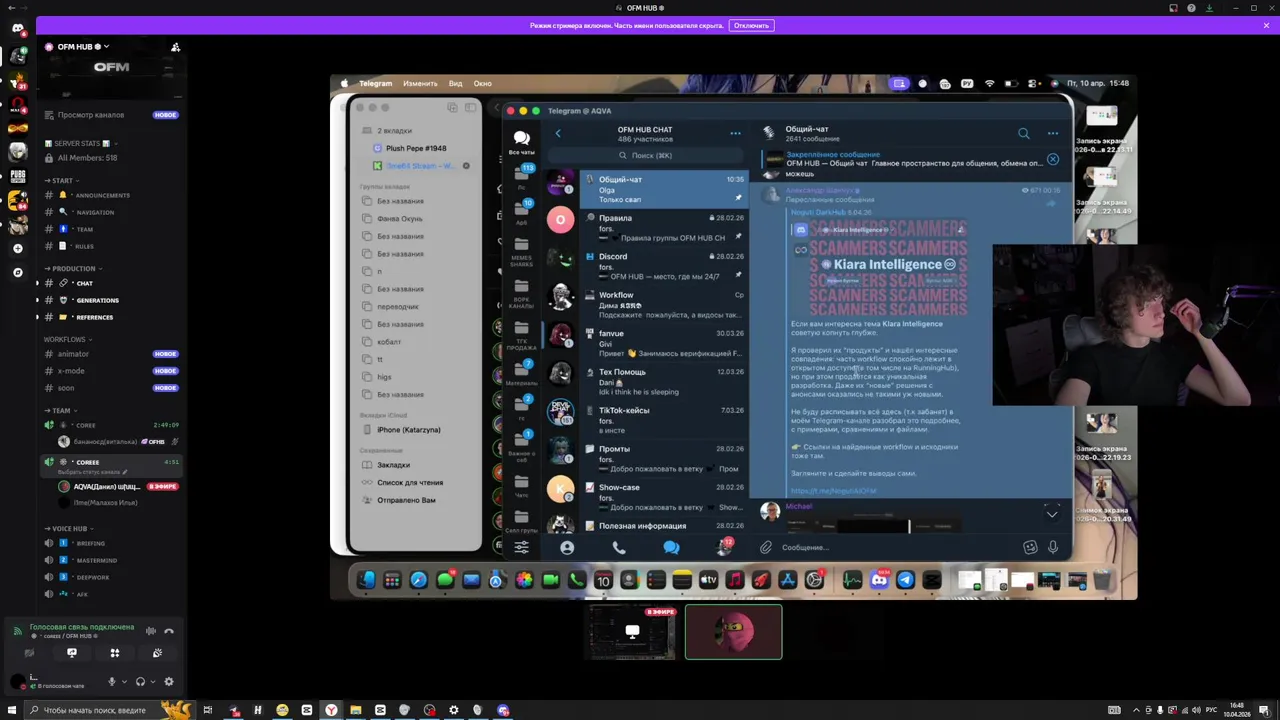Viewport: 1280px width, 720px height.
Task: Open the generations channel
Action: [x=110, y=300]
